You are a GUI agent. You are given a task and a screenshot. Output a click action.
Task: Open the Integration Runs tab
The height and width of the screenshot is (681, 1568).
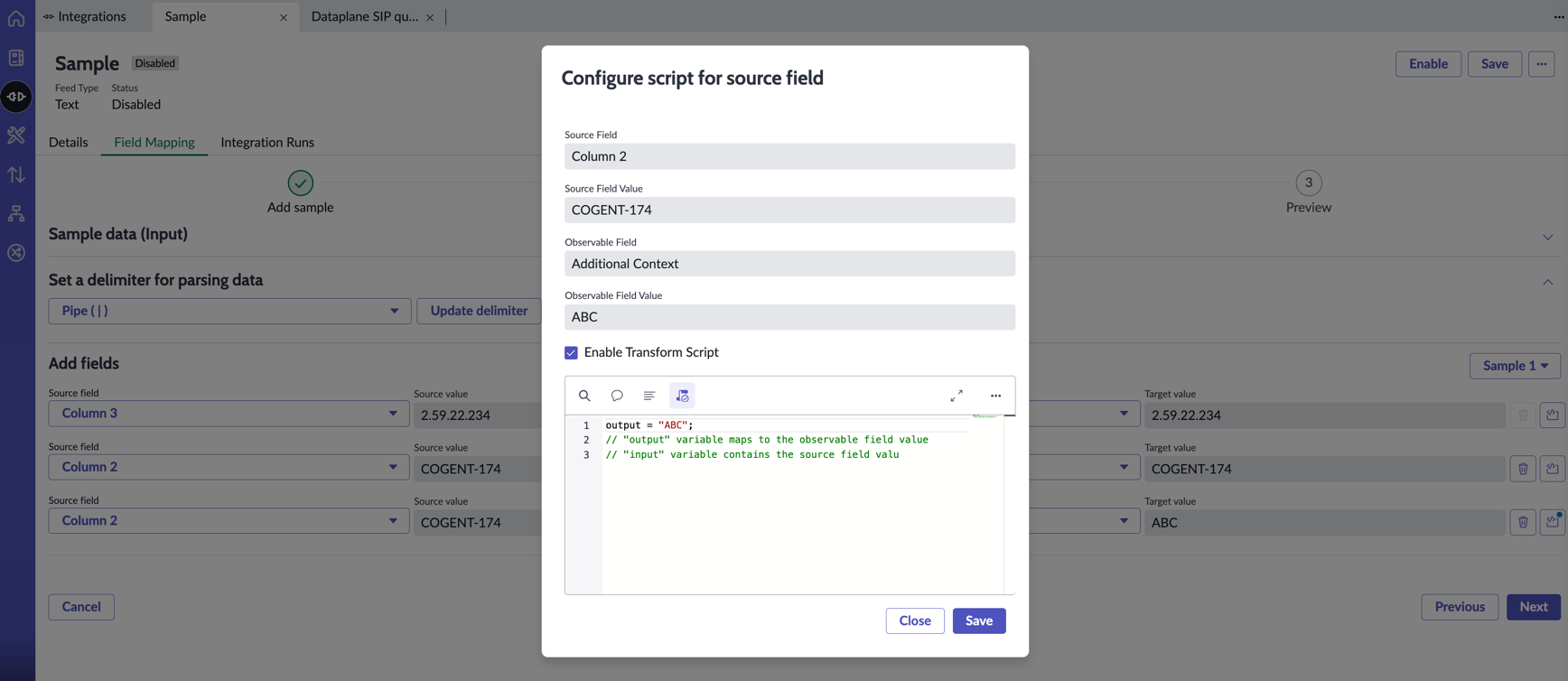click(x=267, y=142)
